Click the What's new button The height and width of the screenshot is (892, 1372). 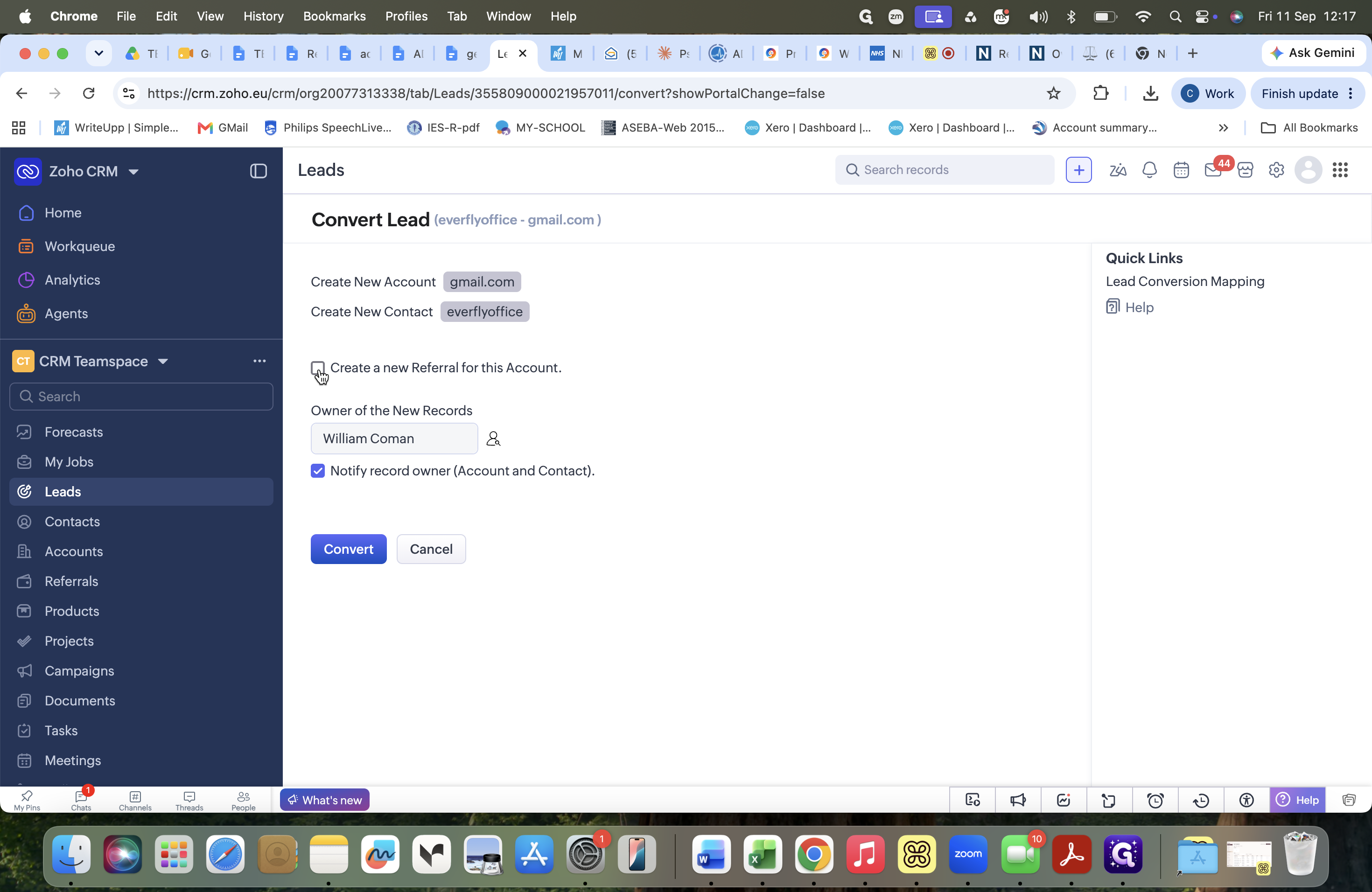(324, 800)
